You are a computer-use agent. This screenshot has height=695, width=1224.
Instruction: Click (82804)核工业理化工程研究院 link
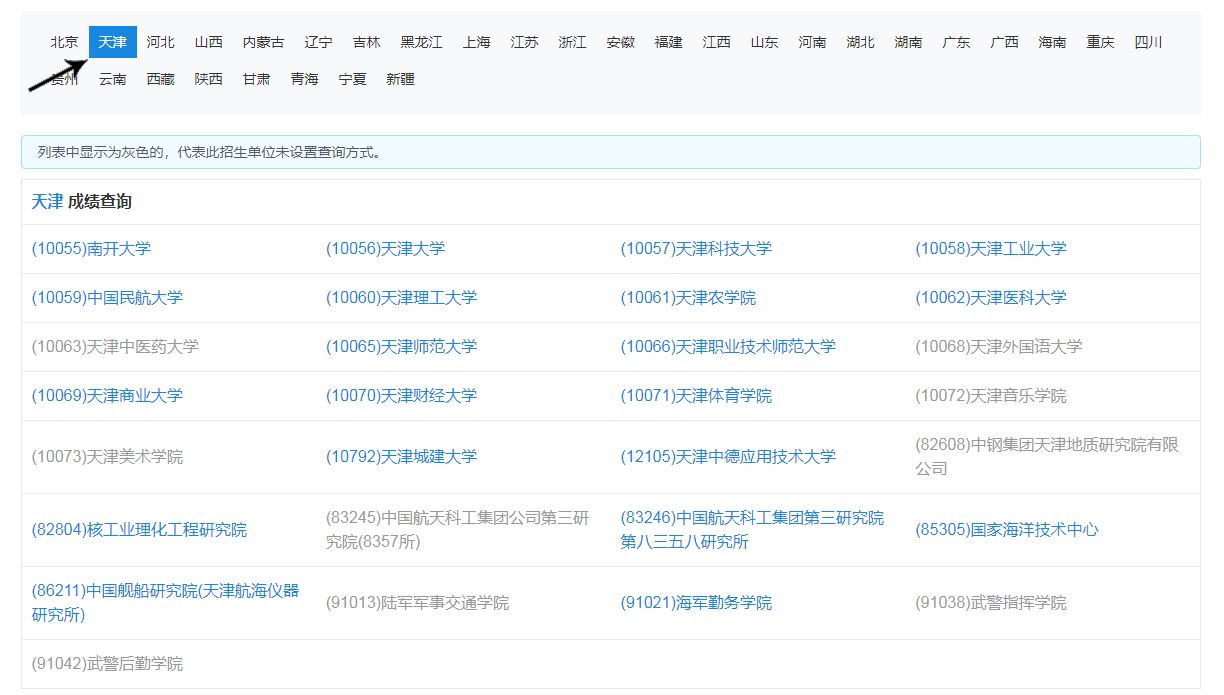pyautogui.click(x=139, y=530)
